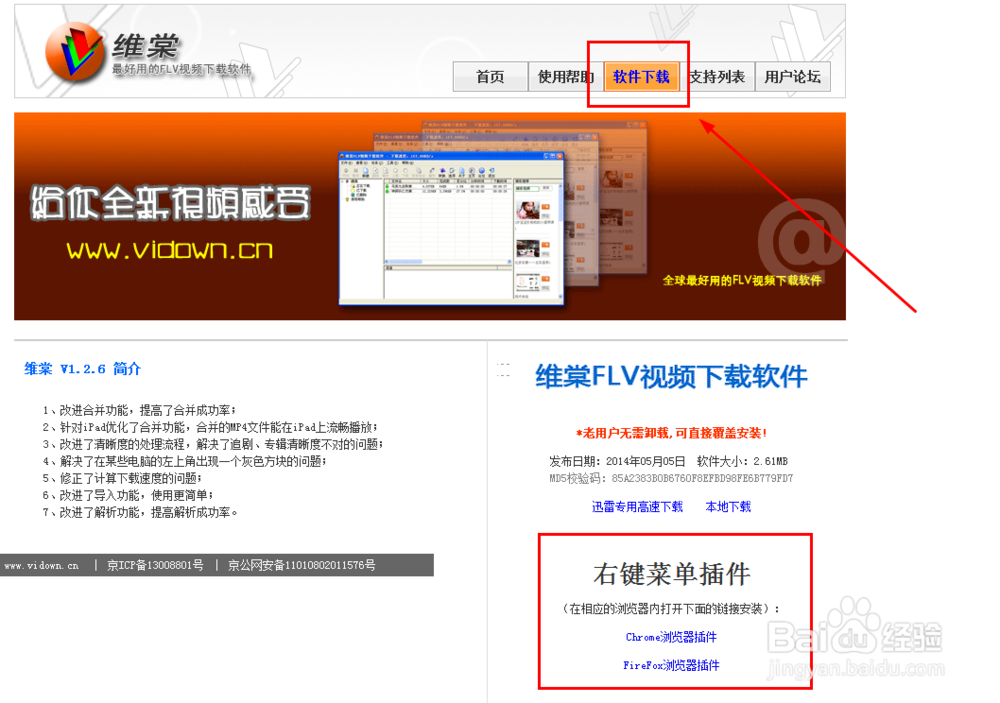Open the 支持列表 navigation tab
The width and height of the screenshot is (1000, 703).
pos(717,77)
